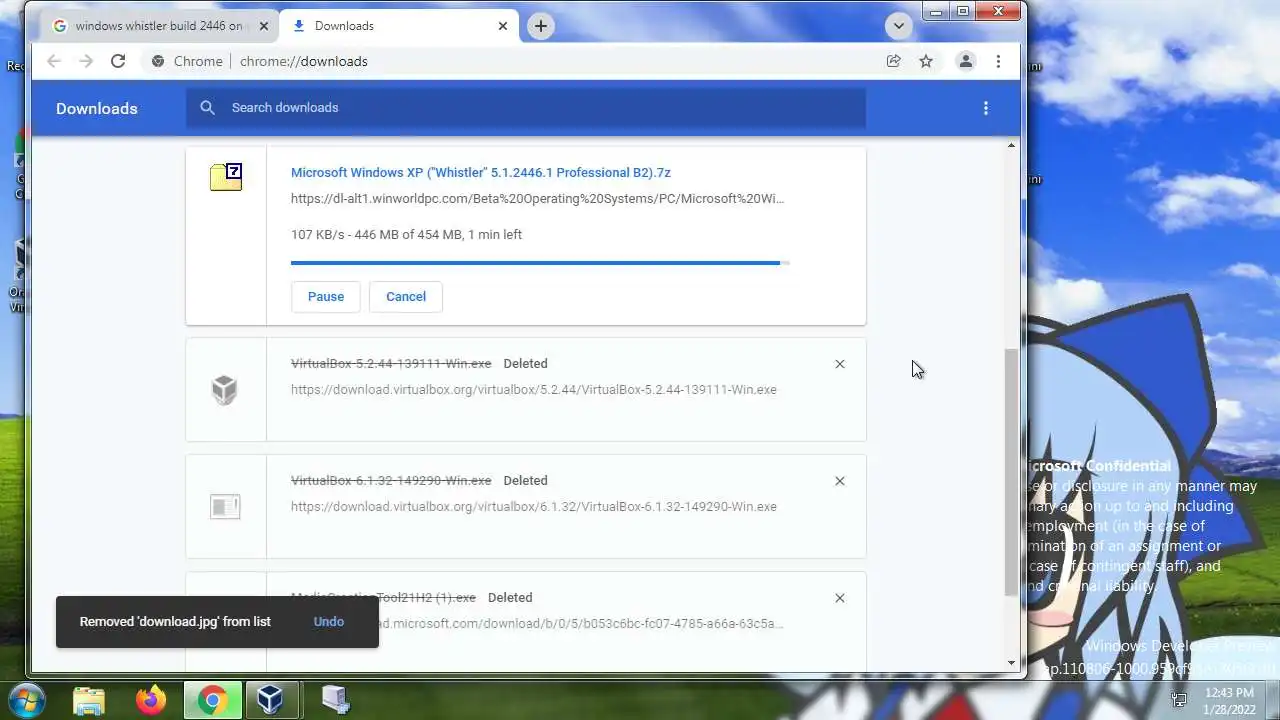Pause the Whistler download

coord(326,296)
